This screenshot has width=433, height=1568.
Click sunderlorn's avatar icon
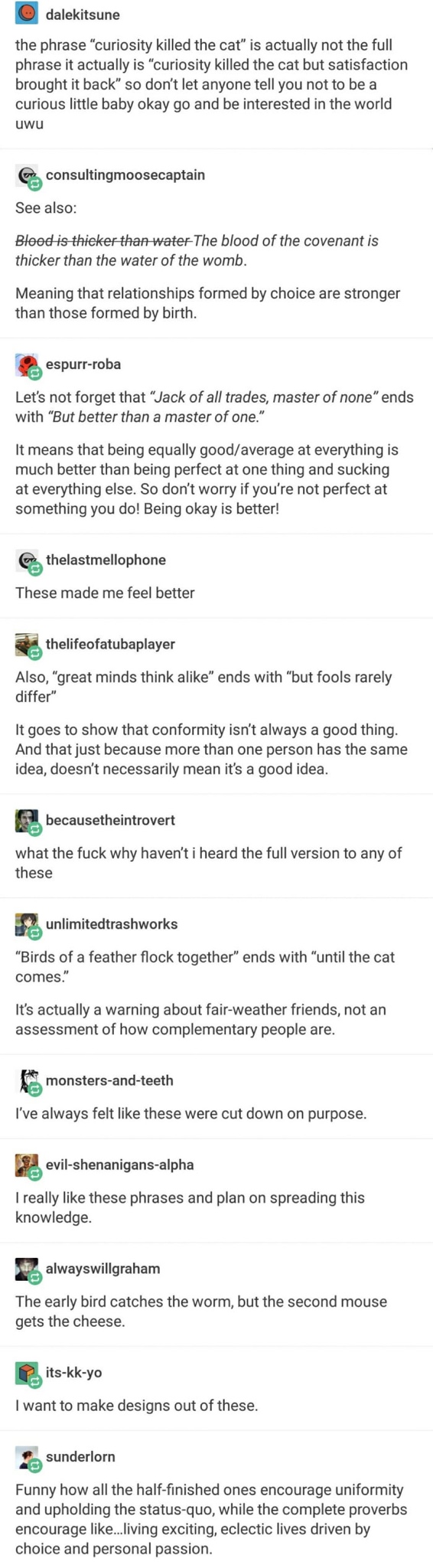[28, 1459]
